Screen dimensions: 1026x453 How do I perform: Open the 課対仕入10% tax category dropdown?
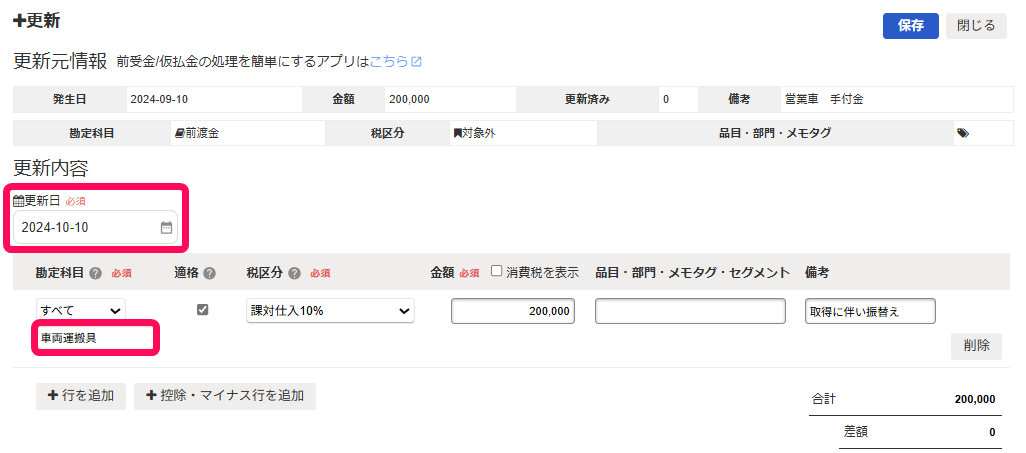coord(330,311)
